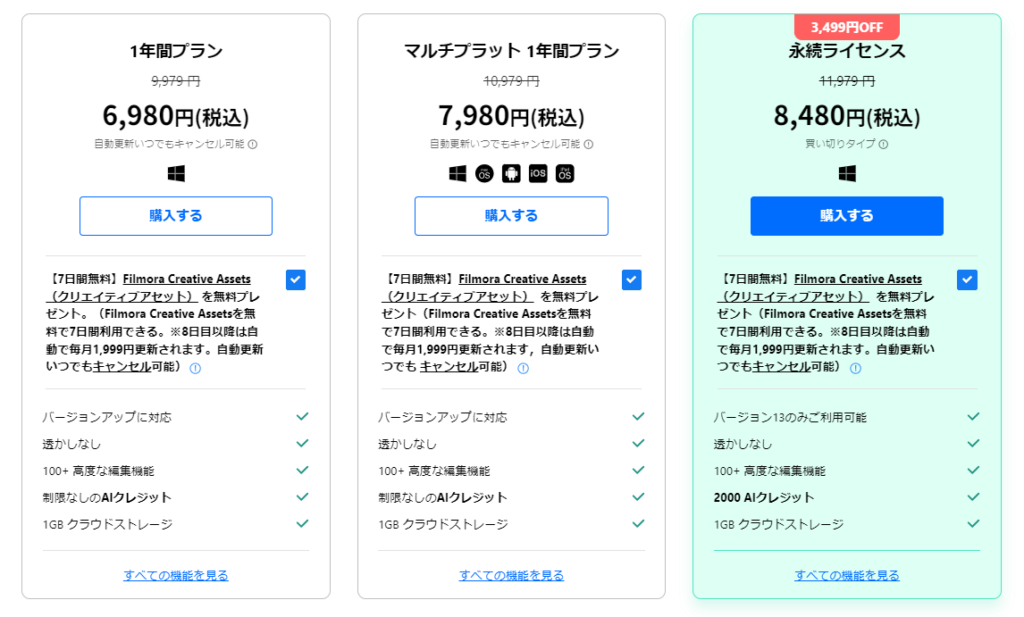Click the macOS icon in the マルチプラット plan
This screenshot has width=1024, height=617.
click(484, 174)
